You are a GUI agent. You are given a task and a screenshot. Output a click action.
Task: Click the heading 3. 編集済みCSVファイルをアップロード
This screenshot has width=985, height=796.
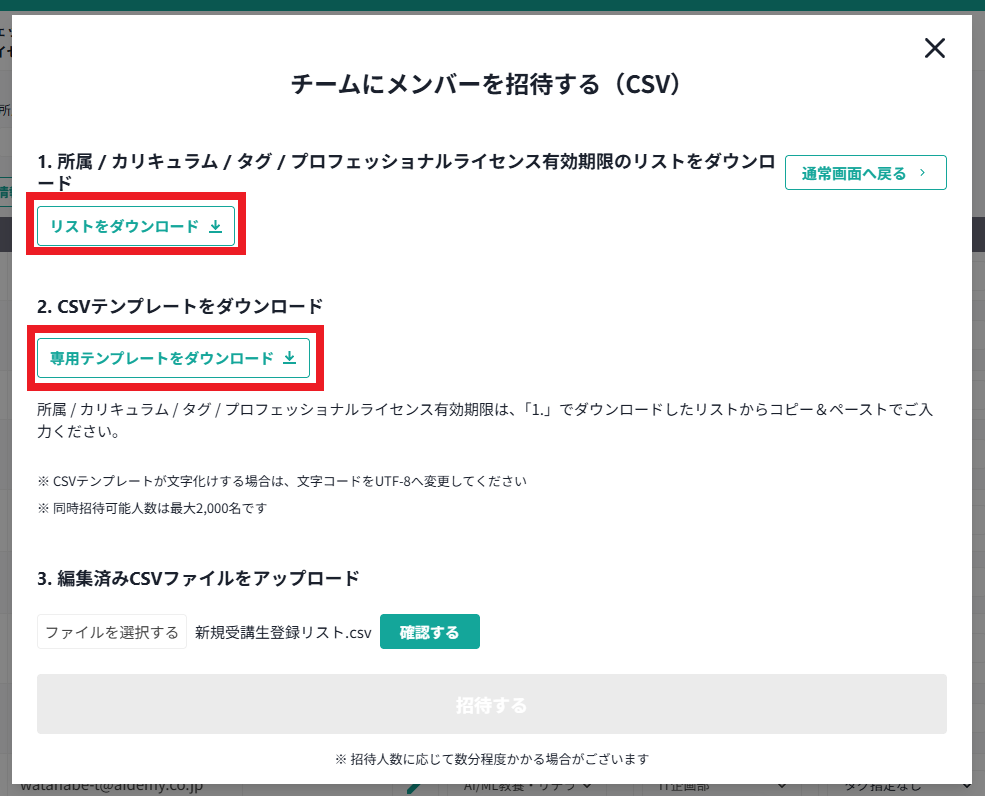coord(198,578)
